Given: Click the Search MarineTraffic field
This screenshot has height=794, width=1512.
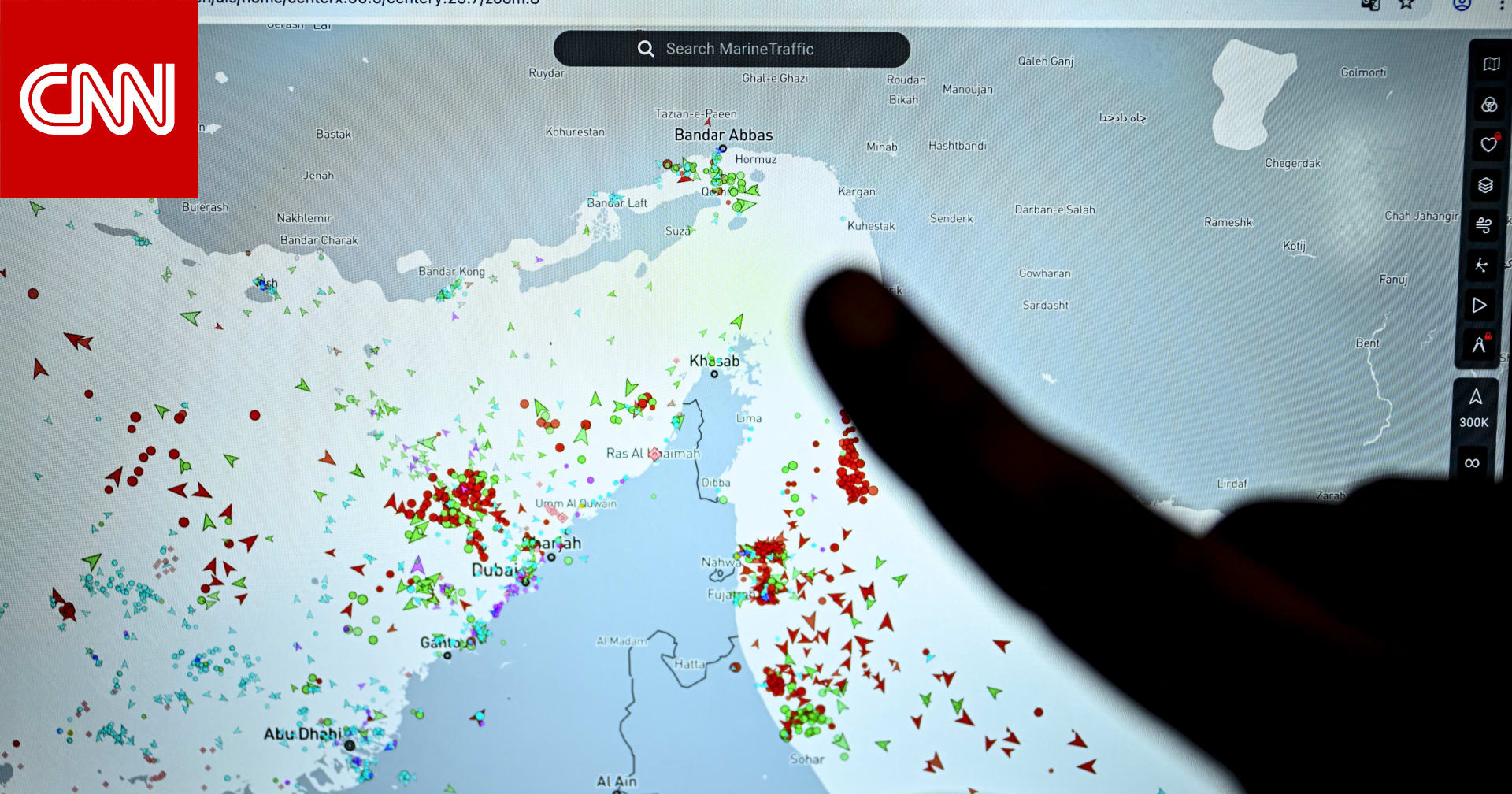Looking at the screenshot, I should [x=739, y=49].
